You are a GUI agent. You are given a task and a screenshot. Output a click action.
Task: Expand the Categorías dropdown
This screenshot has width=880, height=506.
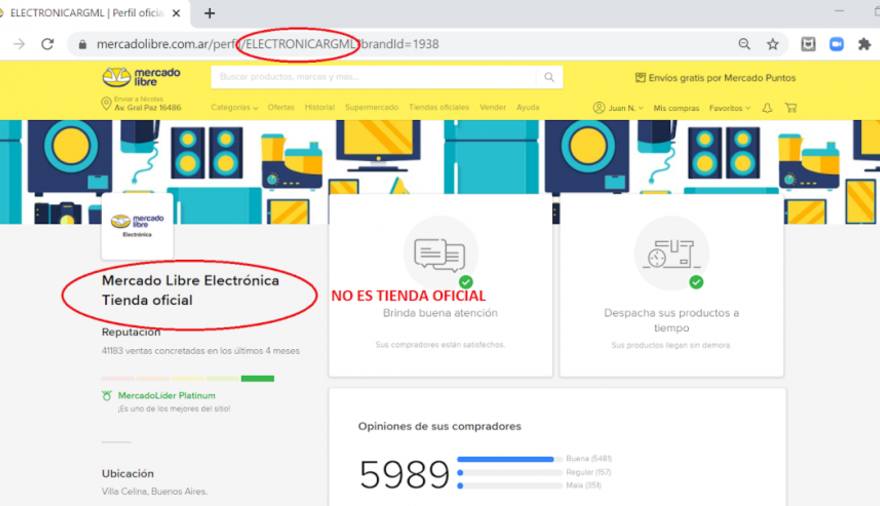coord(234,108)
